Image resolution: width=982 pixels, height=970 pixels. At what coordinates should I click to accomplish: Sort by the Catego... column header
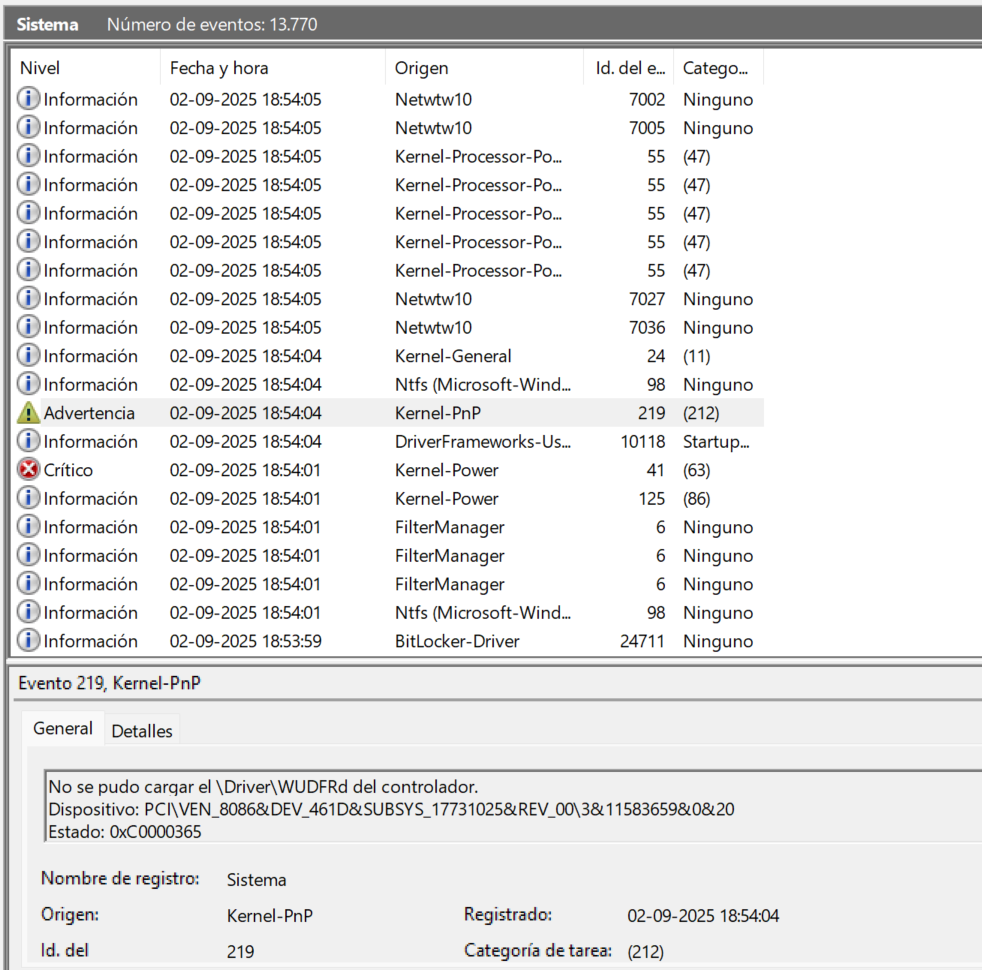(718, 68)
